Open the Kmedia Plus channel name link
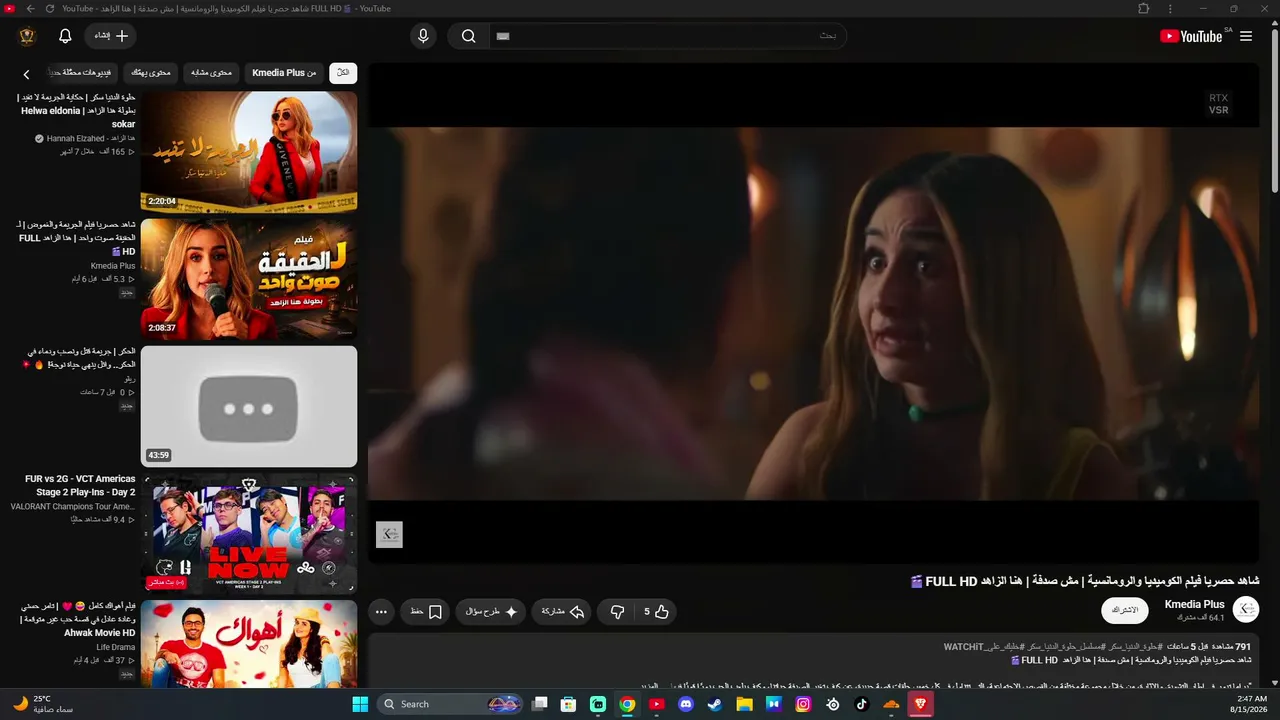The width and height of the screenshot is (1280, 720). coord(1195,604)
